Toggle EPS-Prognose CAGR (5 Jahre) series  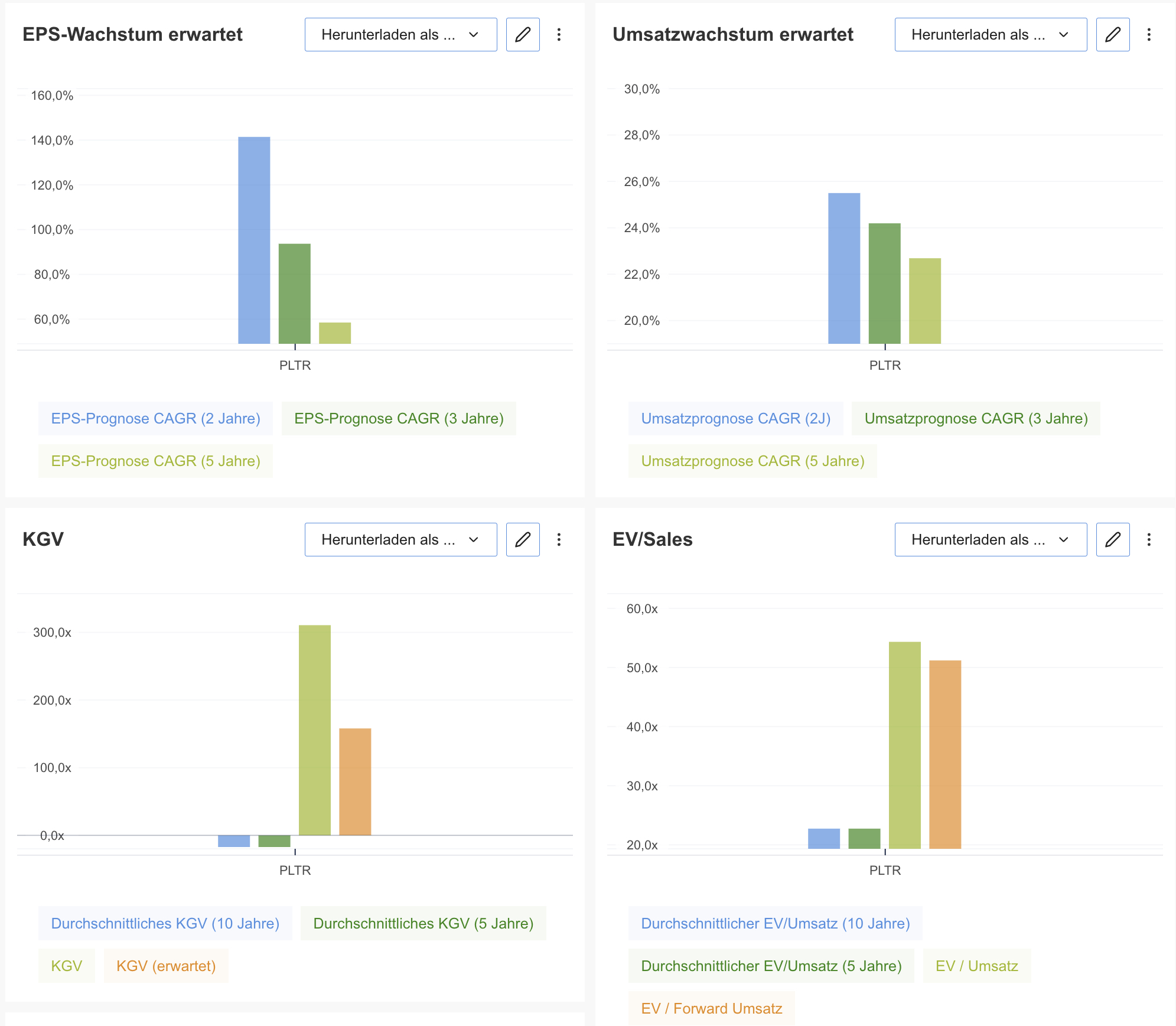point(156,461)
